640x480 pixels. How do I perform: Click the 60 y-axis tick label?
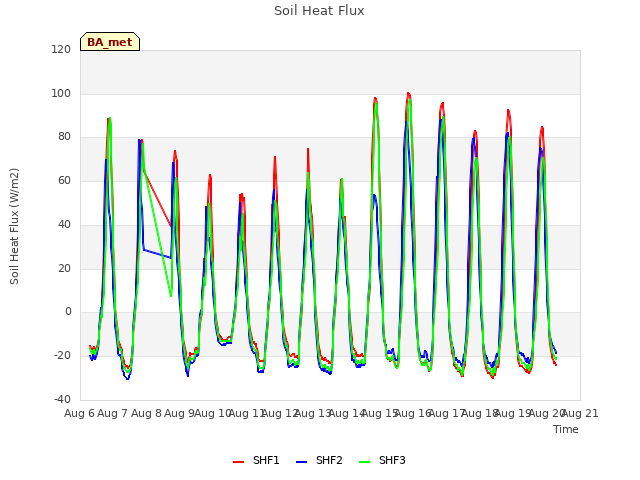pyautogui.click(x=64, y=180)
